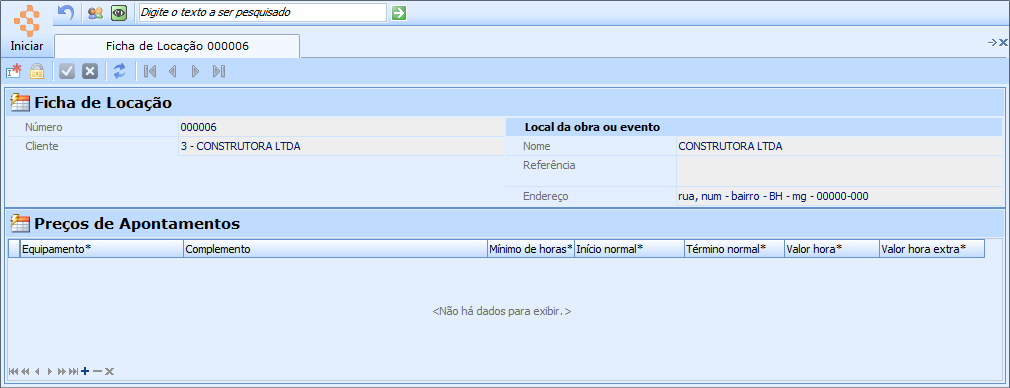Click the Mínimo de horas* column header
Screen dimensions: 1010x388
click(x=531, y=249)
